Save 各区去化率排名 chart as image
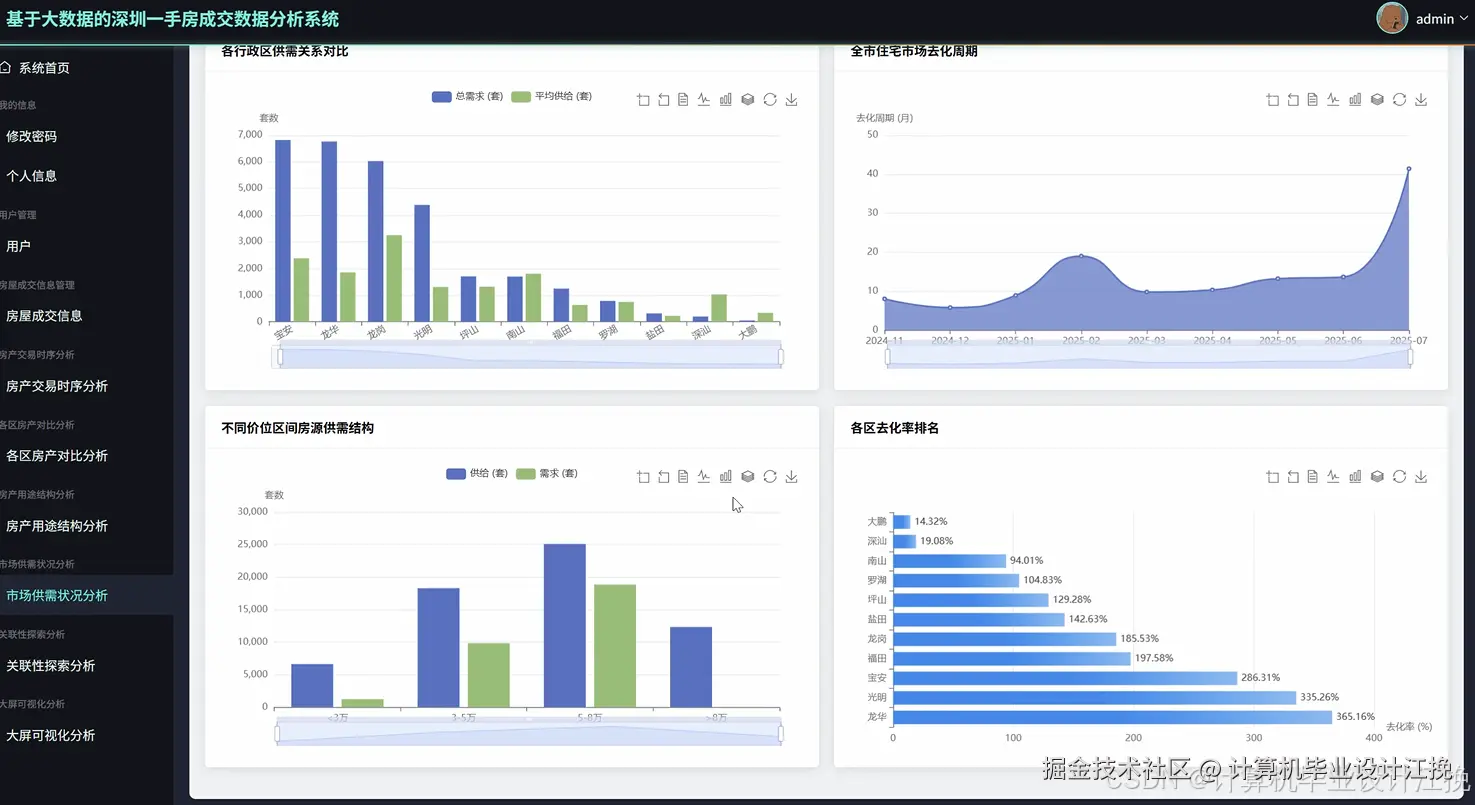 pos(1421,477)
